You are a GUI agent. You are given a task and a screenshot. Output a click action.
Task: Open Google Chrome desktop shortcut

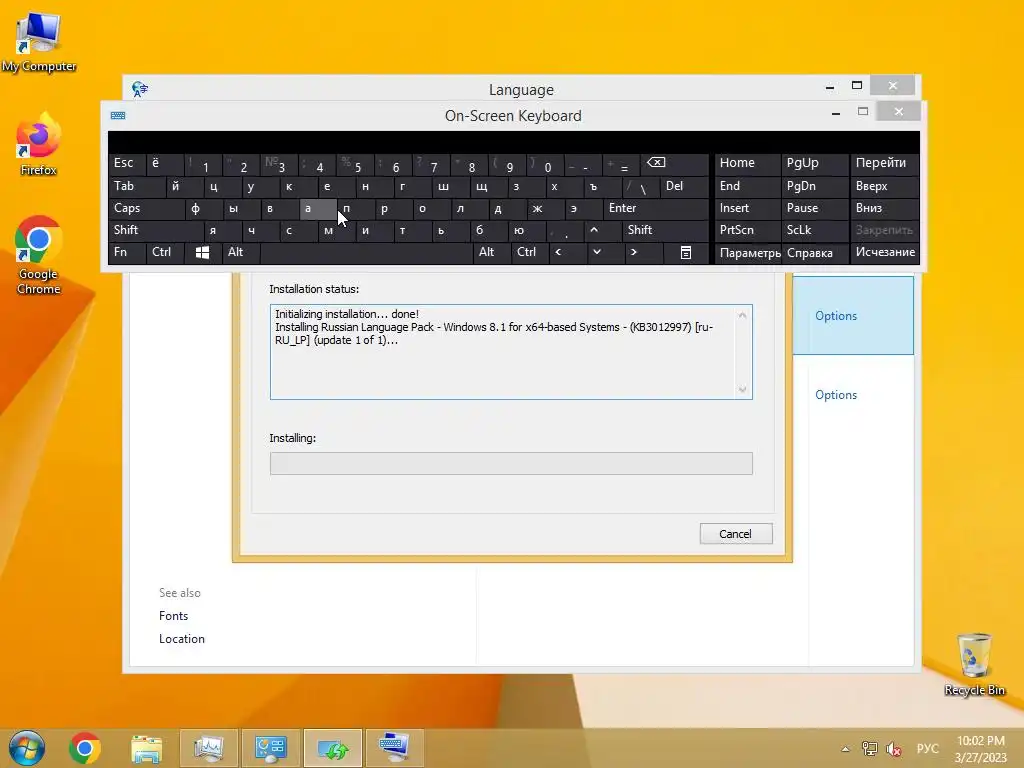[x=39, y=255]
